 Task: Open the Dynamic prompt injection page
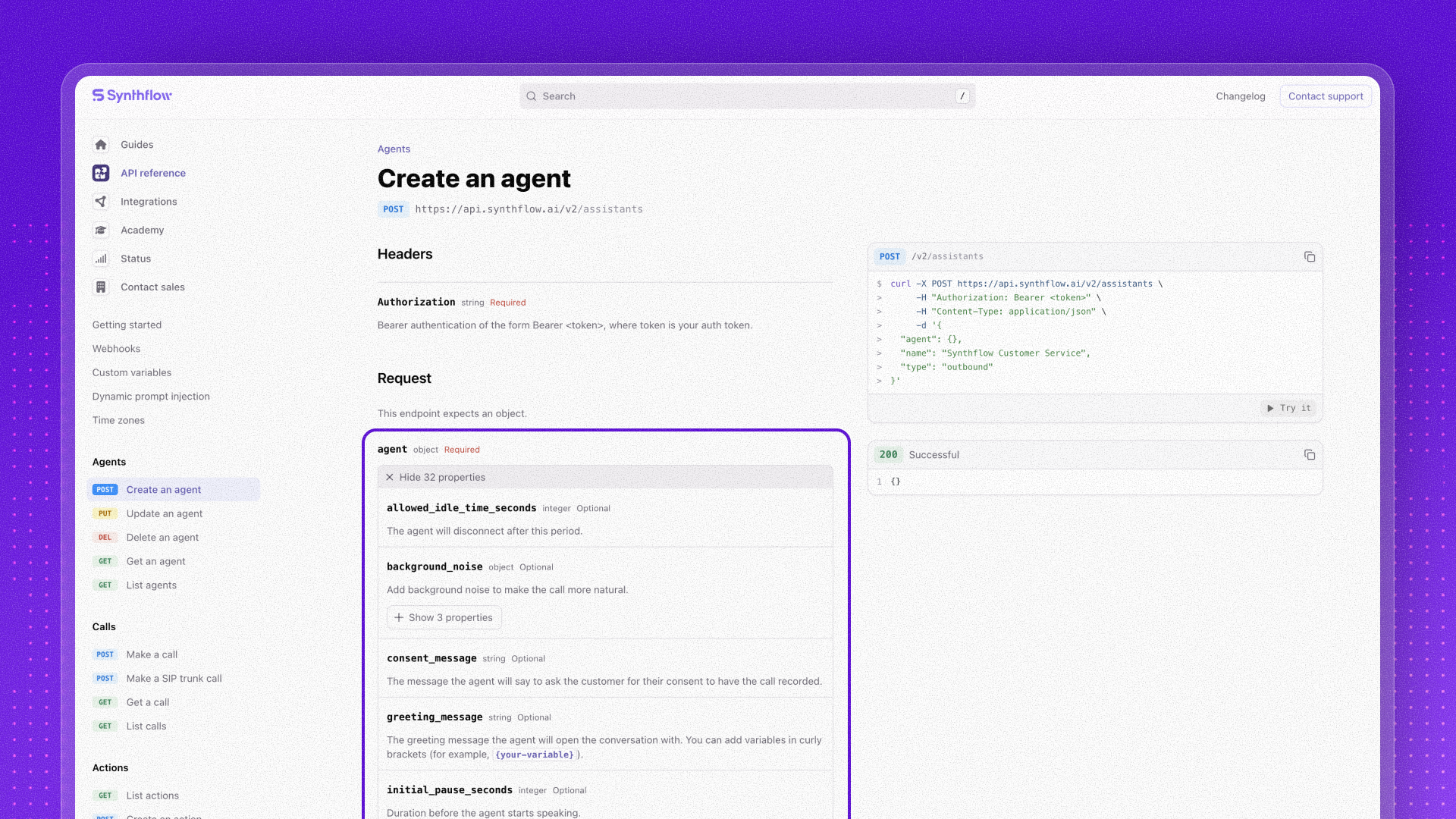(151, 397)
